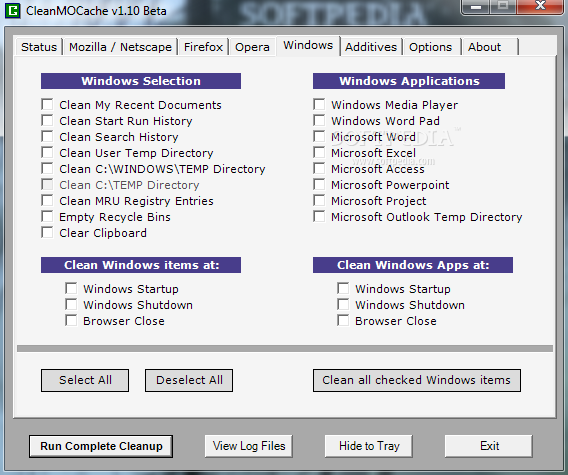
Task: Select the Windows tab
Action: point(308,46)
